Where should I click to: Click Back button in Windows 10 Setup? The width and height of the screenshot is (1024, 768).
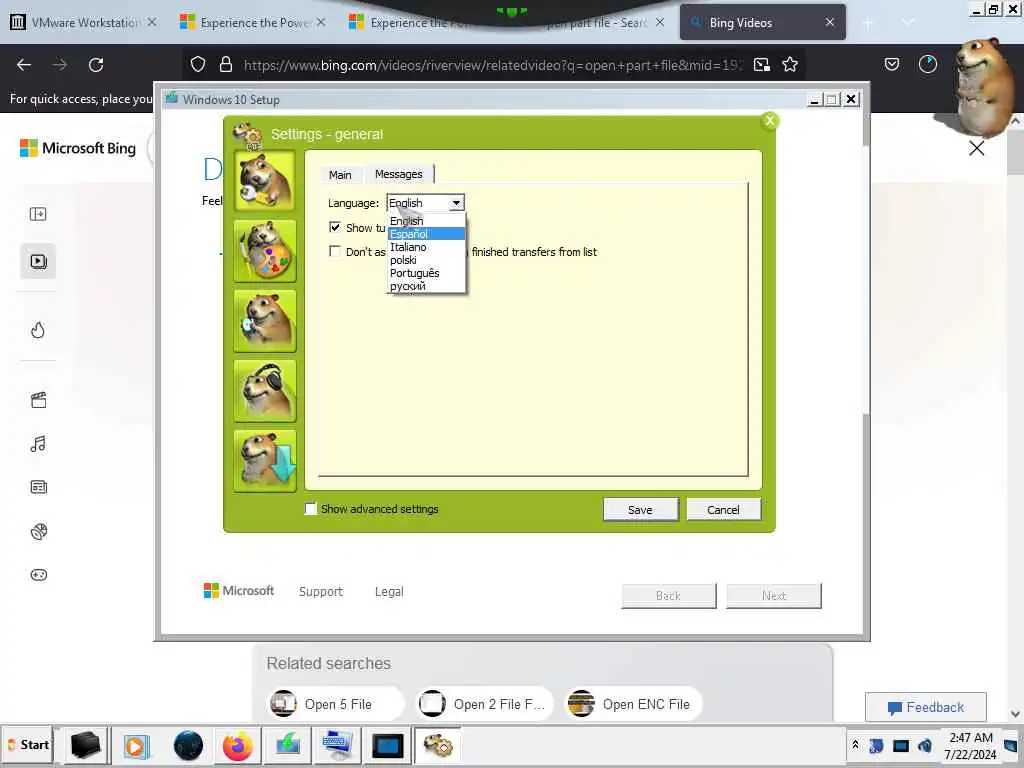[x=668, y=596]
